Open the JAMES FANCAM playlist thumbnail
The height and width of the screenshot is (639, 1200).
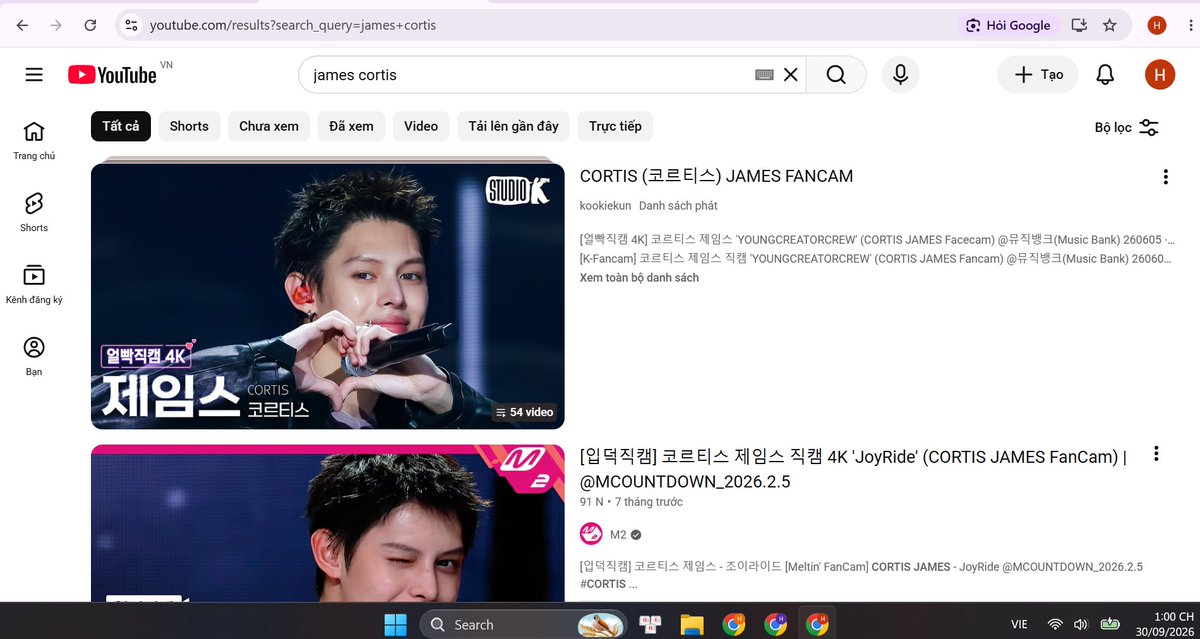coord(328,296)
